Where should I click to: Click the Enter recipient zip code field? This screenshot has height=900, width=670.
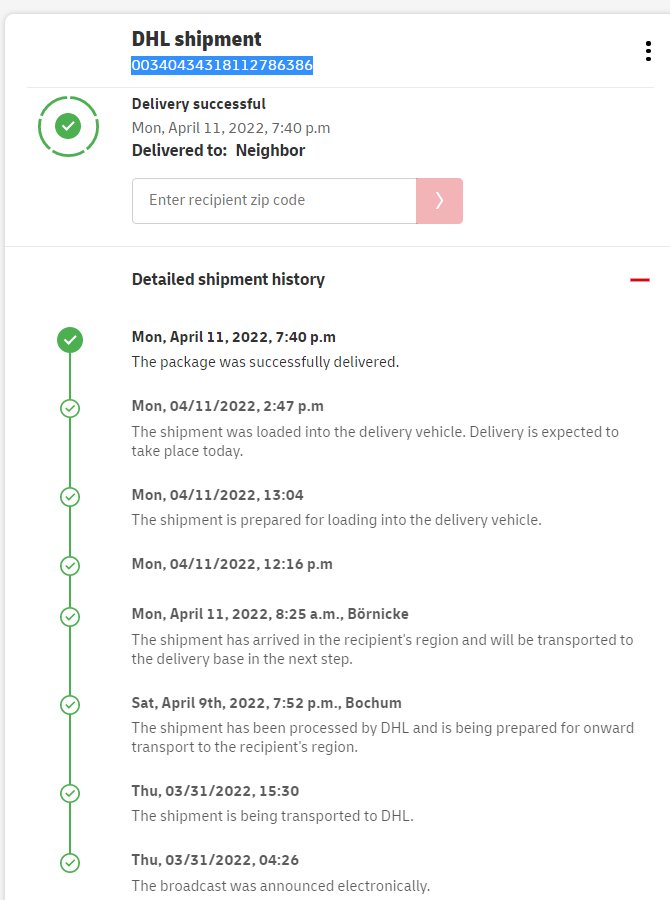coord(274,200)
